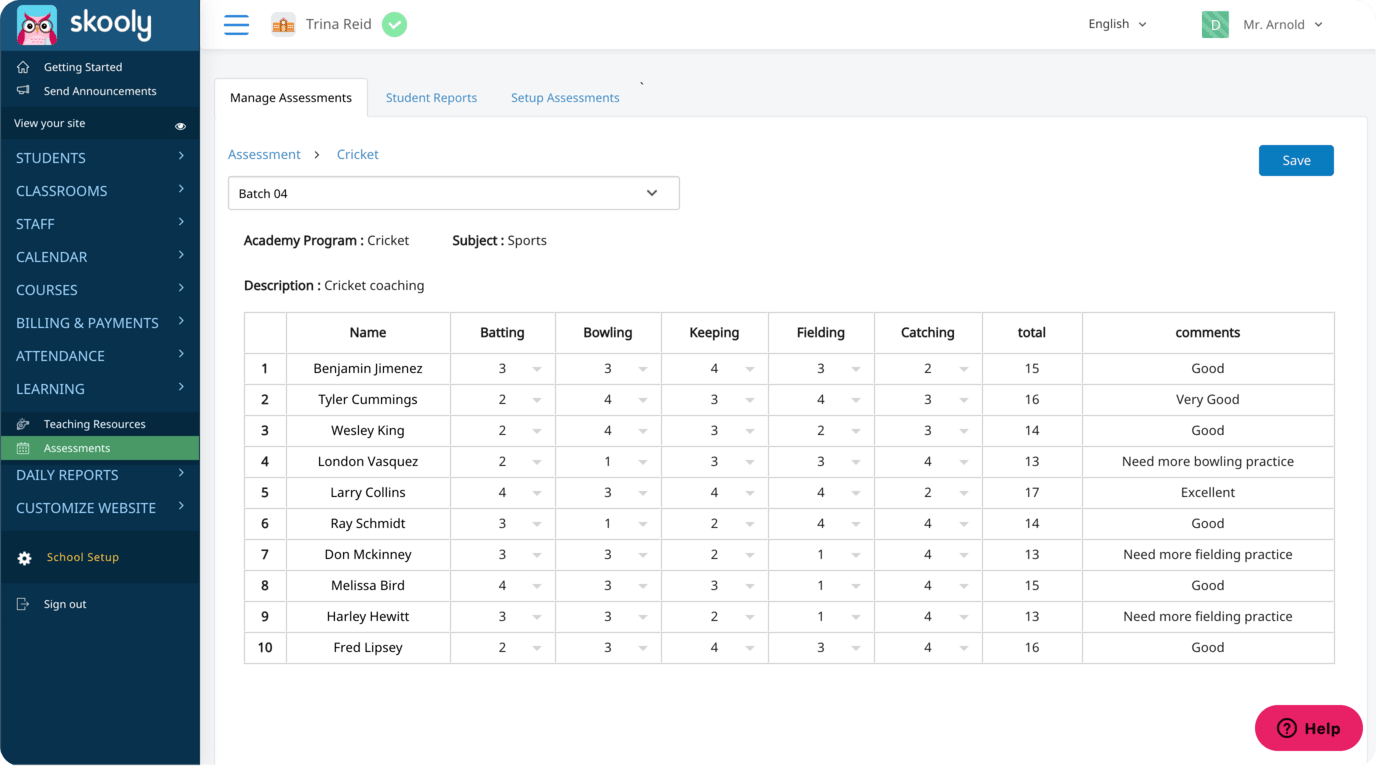Open Benjamin Jimenez's Batting score dropdown

pyautogui.click(x=536, y=369)
